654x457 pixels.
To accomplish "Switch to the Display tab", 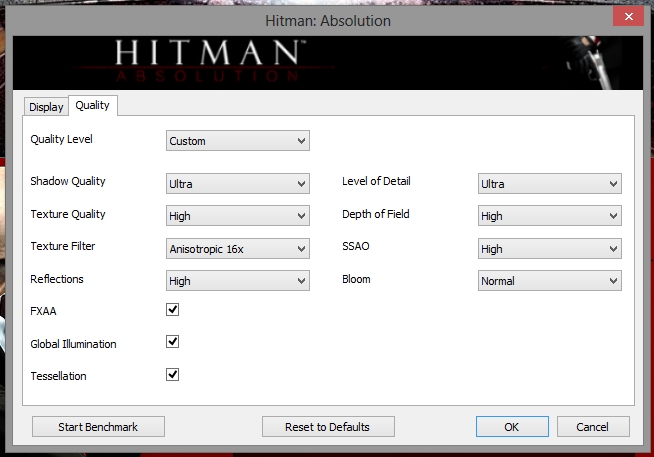I will [x=46, y=107].
